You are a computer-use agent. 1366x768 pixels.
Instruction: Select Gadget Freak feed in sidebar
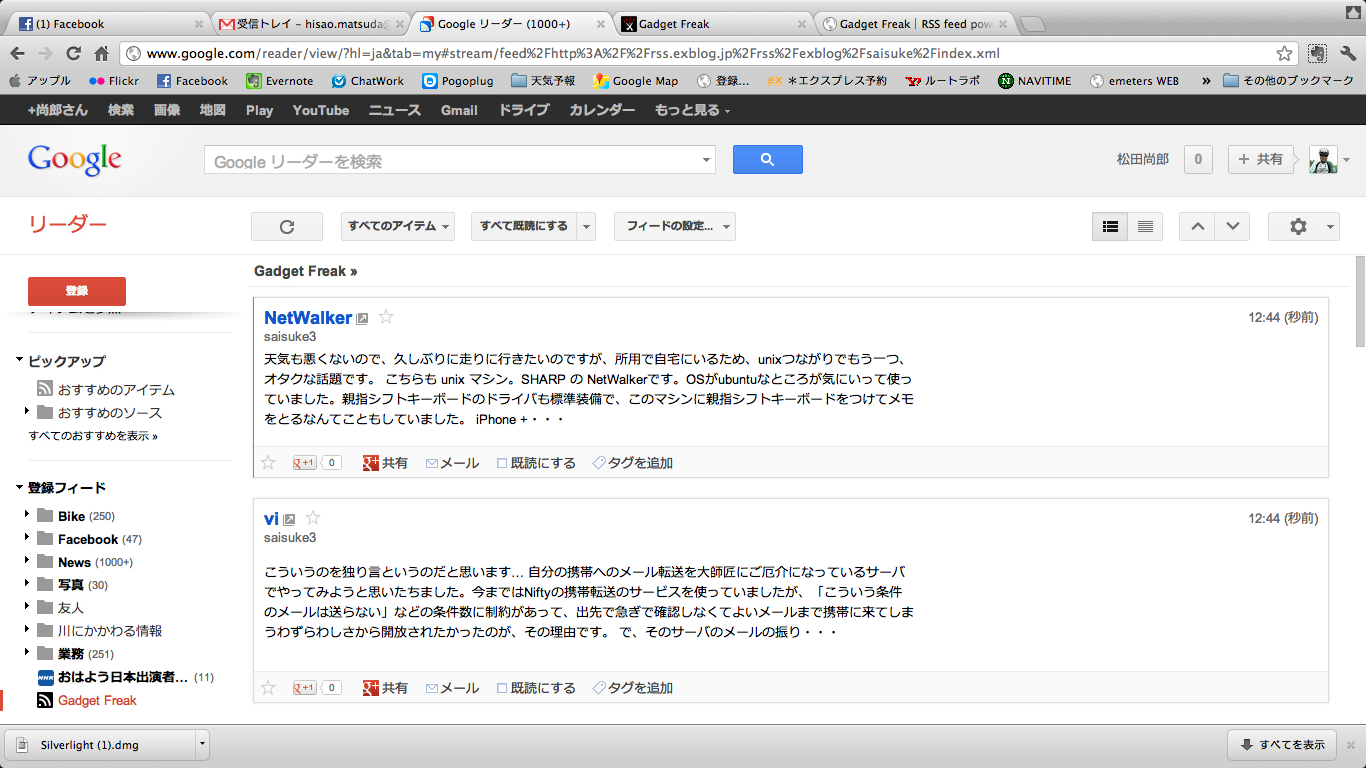[97, 700]
